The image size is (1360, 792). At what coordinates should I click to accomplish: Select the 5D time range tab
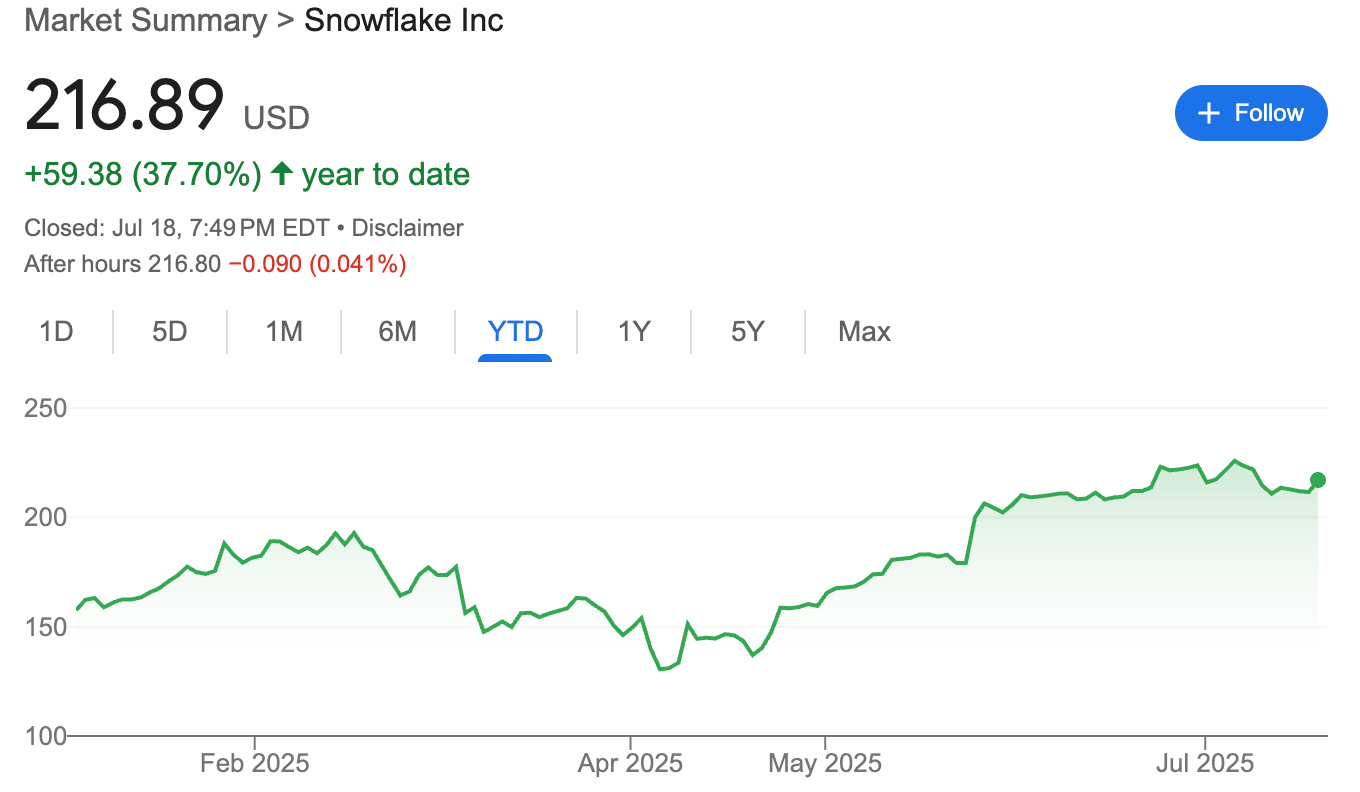pos(170,331)
